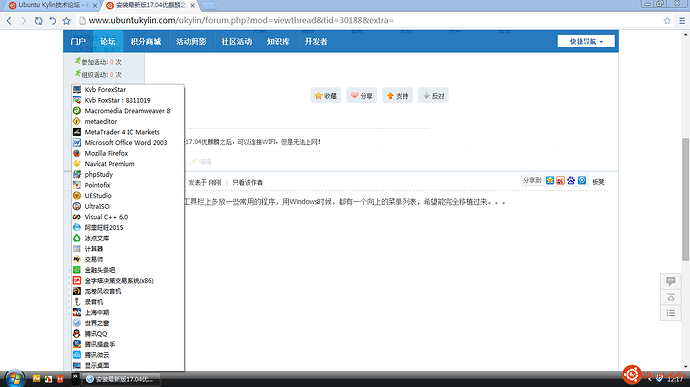Share via Baidu paw icon

571,181
